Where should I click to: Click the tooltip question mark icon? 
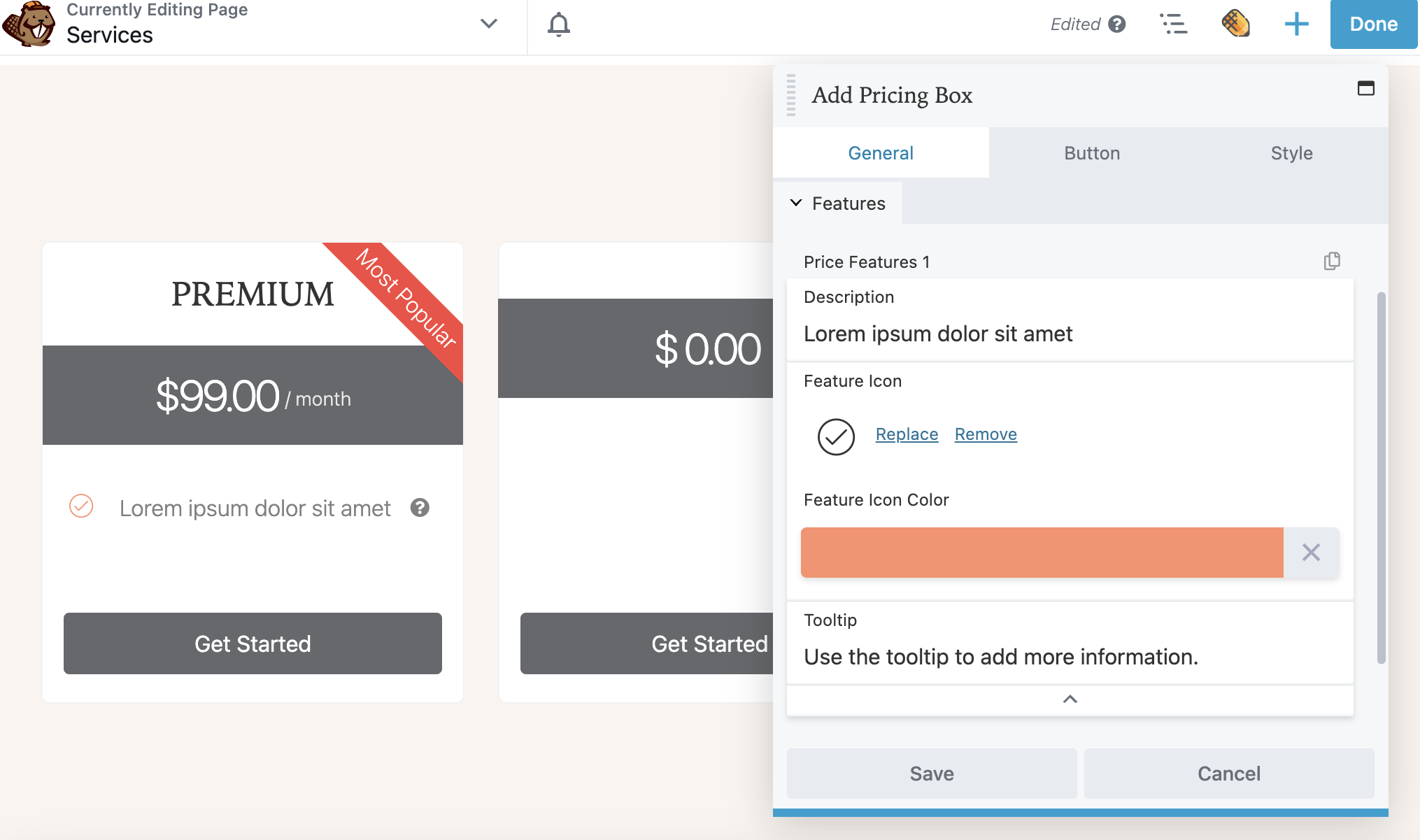click(x=420, y=508)
